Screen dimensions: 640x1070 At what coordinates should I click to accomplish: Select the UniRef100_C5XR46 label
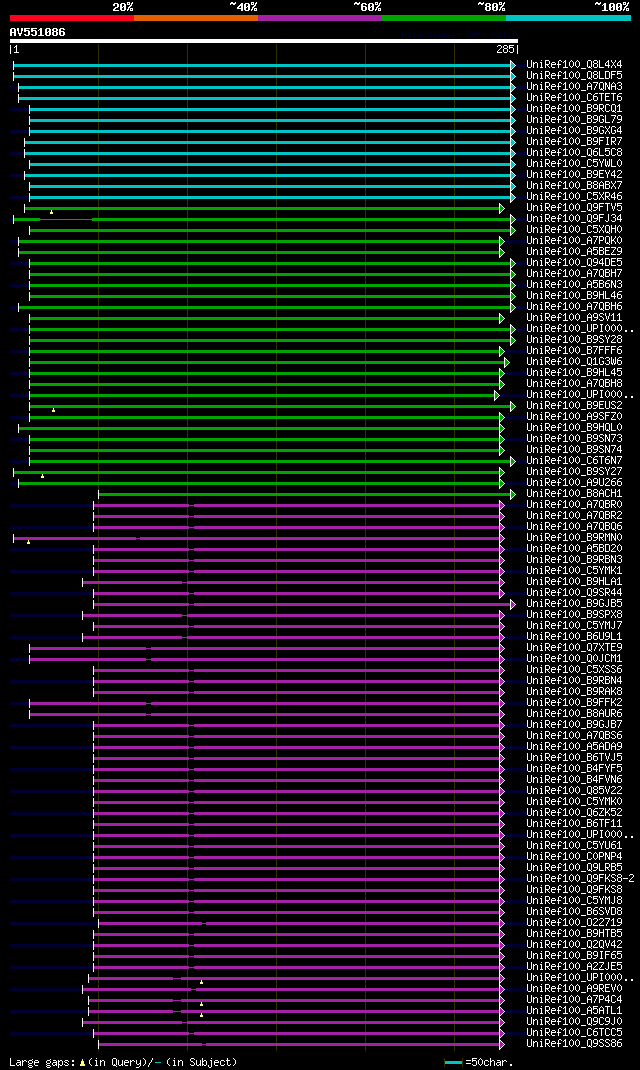point(574,197)
